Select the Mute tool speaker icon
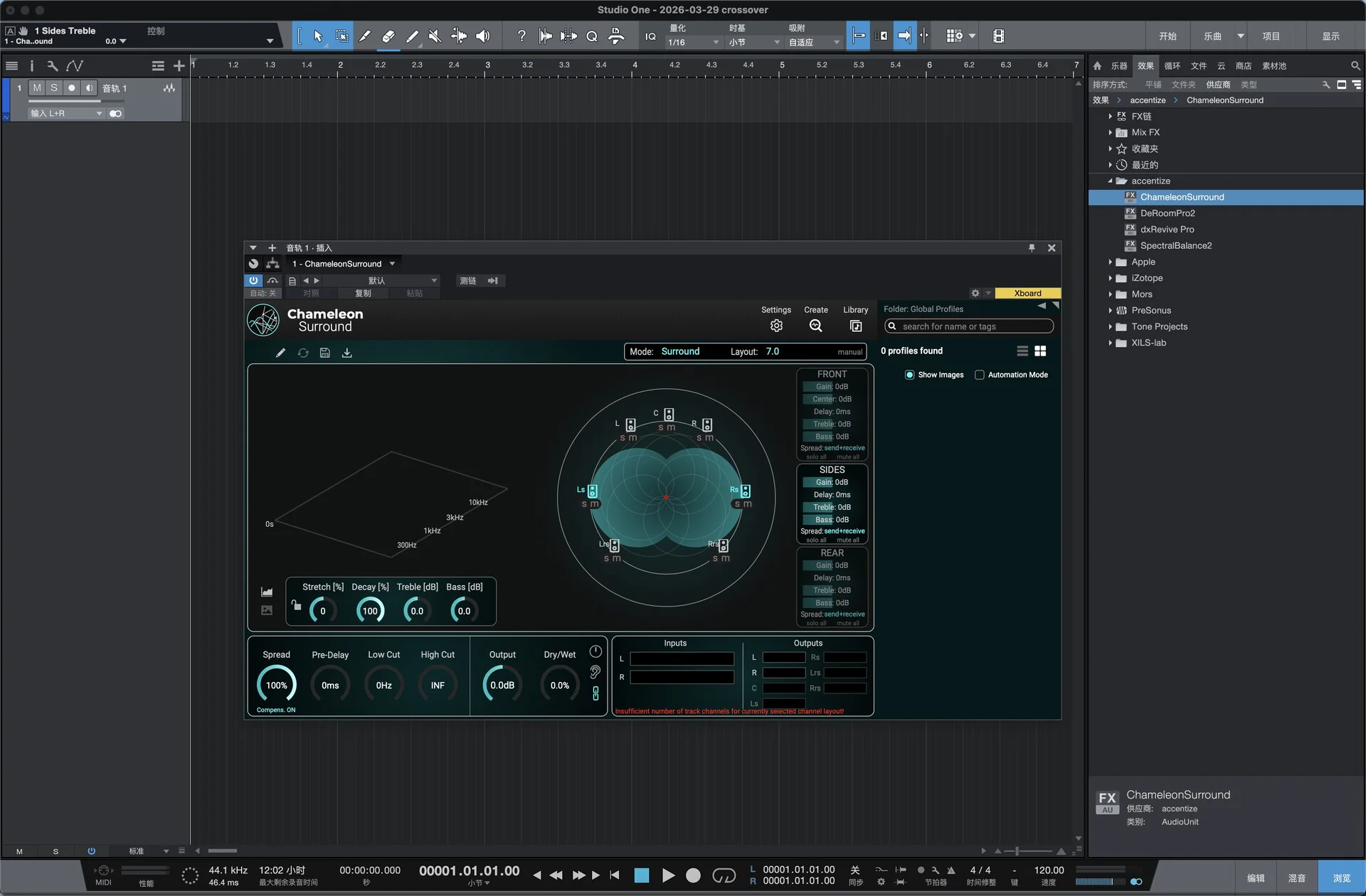 pos(435,36)
